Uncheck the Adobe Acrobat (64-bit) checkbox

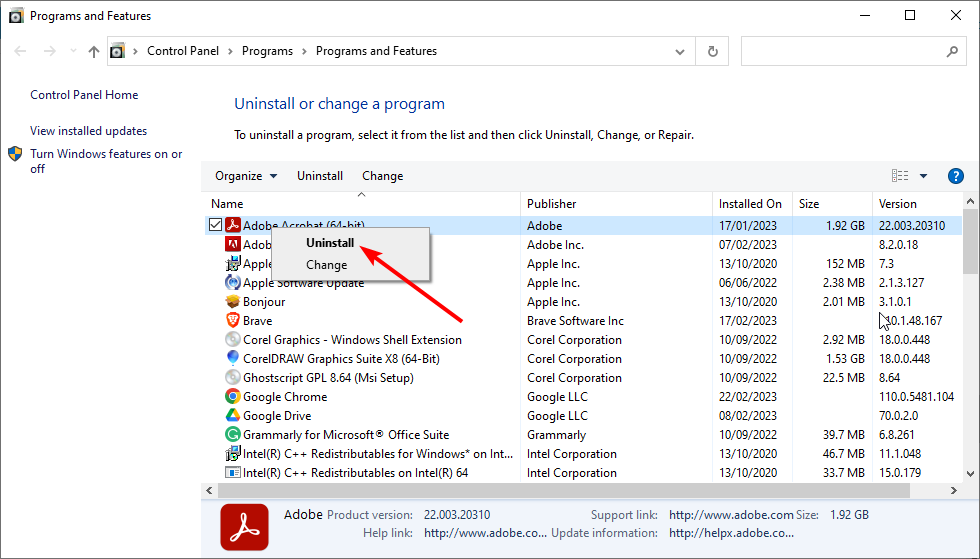[216, 224]
